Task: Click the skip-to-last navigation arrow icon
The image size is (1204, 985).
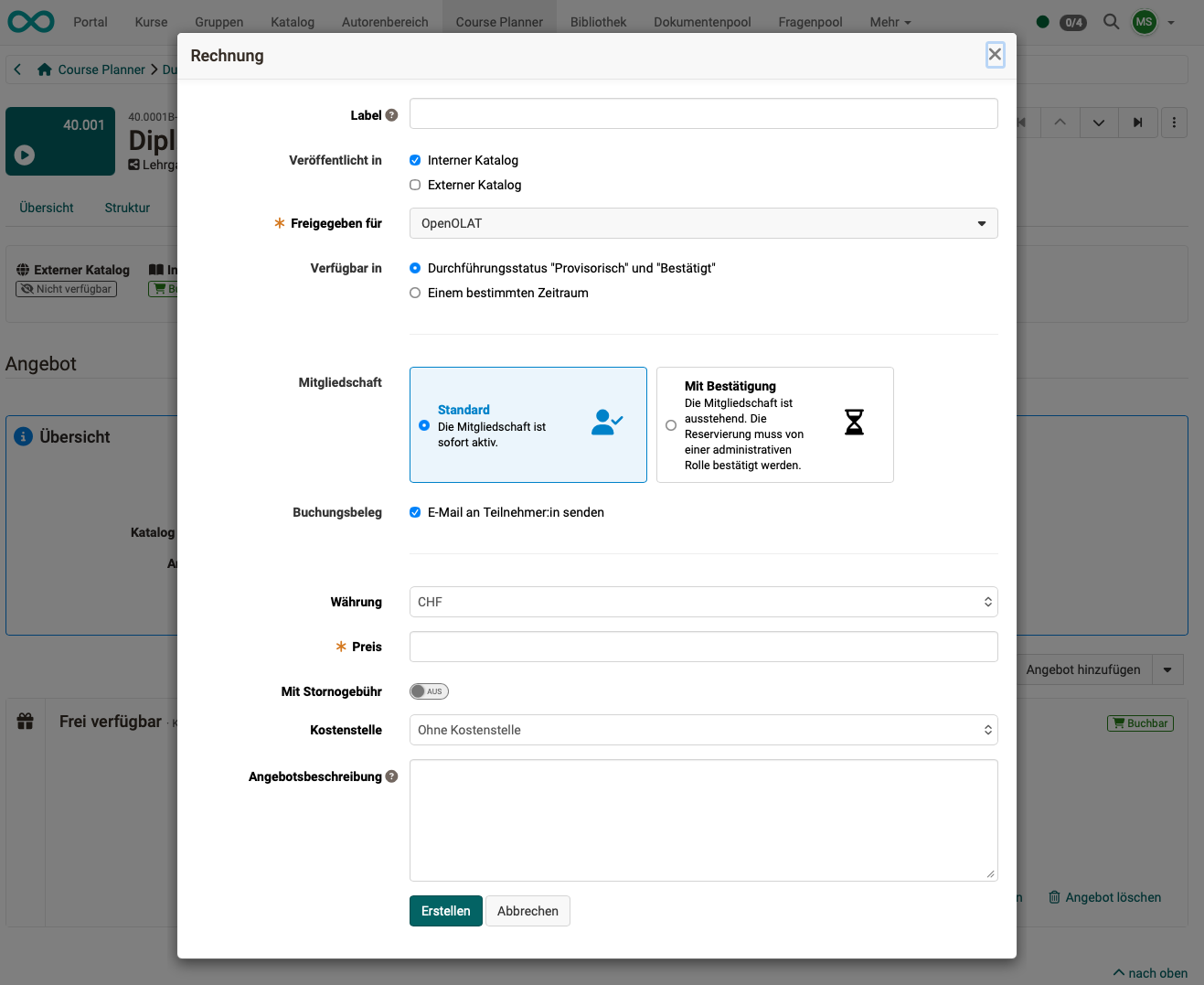Action: [x=1137, y=122]
